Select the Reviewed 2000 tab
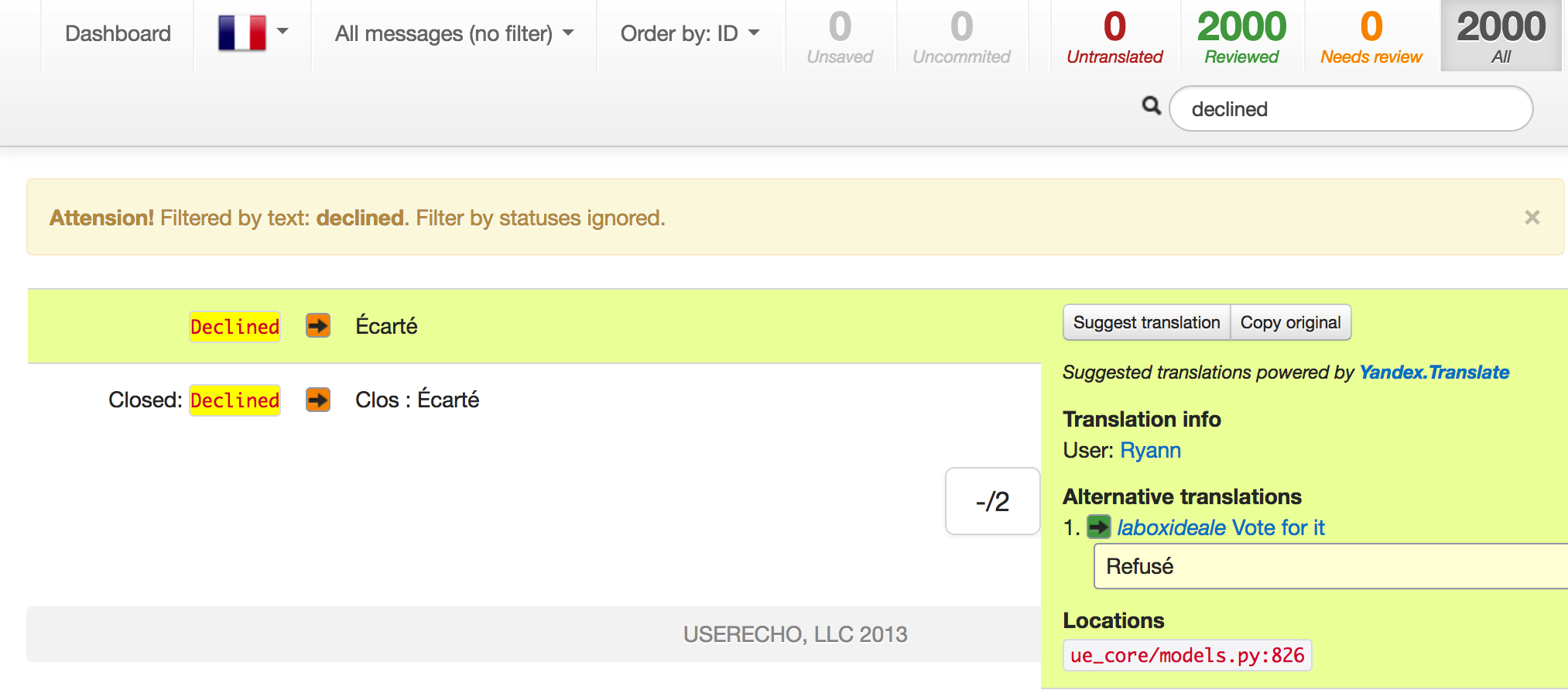 (1241, 36)
